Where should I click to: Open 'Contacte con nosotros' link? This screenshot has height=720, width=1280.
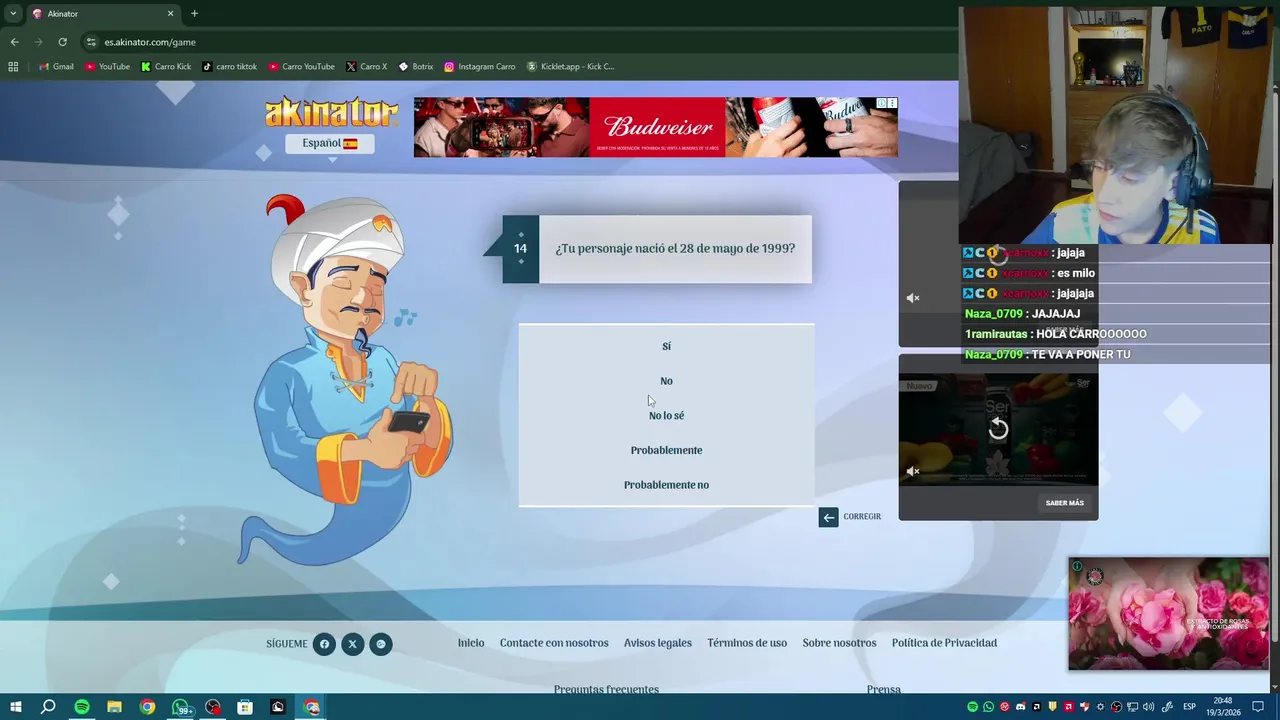pos(554,643)
